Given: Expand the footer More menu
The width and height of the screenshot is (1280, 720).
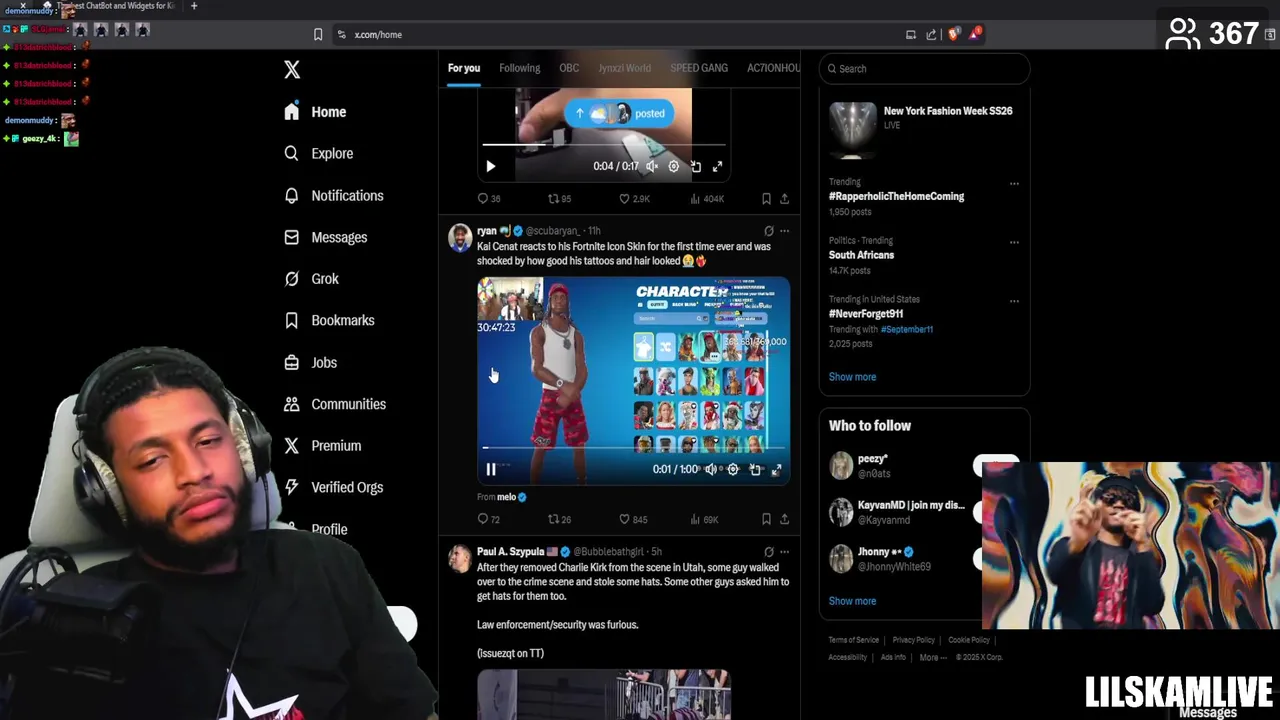Looking at the screenshot, I should click(934, 657).
